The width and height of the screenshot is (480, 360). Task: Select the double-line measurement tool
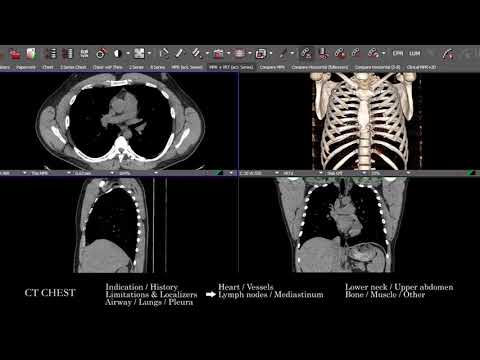197,53
